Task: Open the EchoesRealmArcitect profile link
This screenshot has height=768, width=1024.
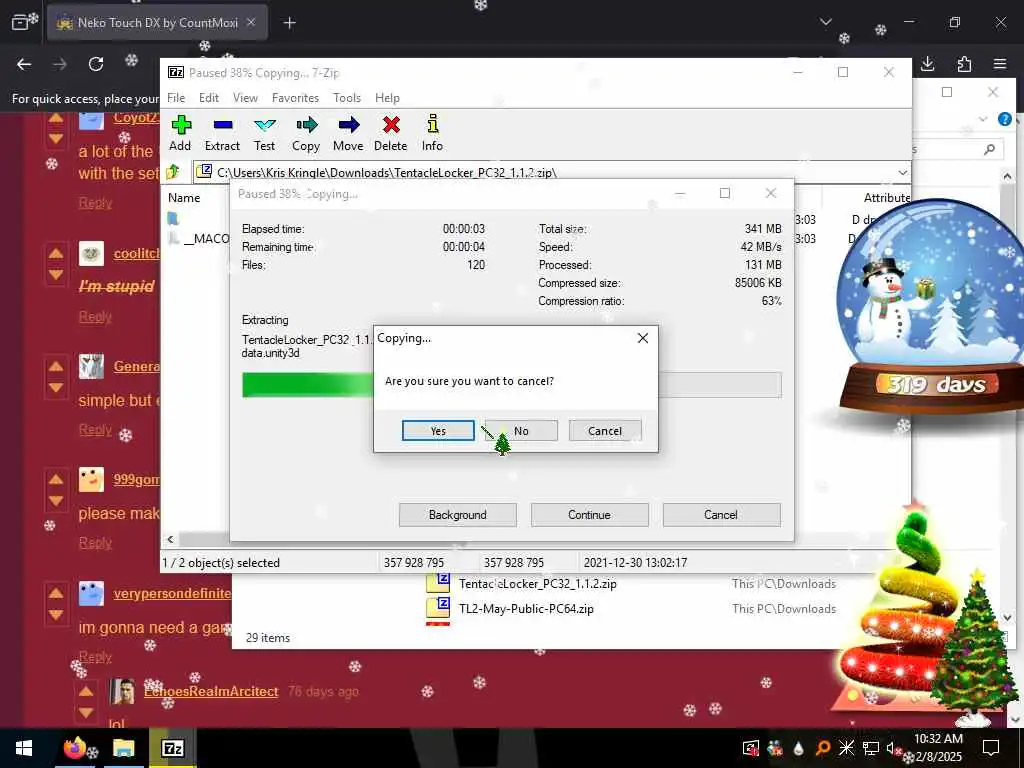Action: 211,691
